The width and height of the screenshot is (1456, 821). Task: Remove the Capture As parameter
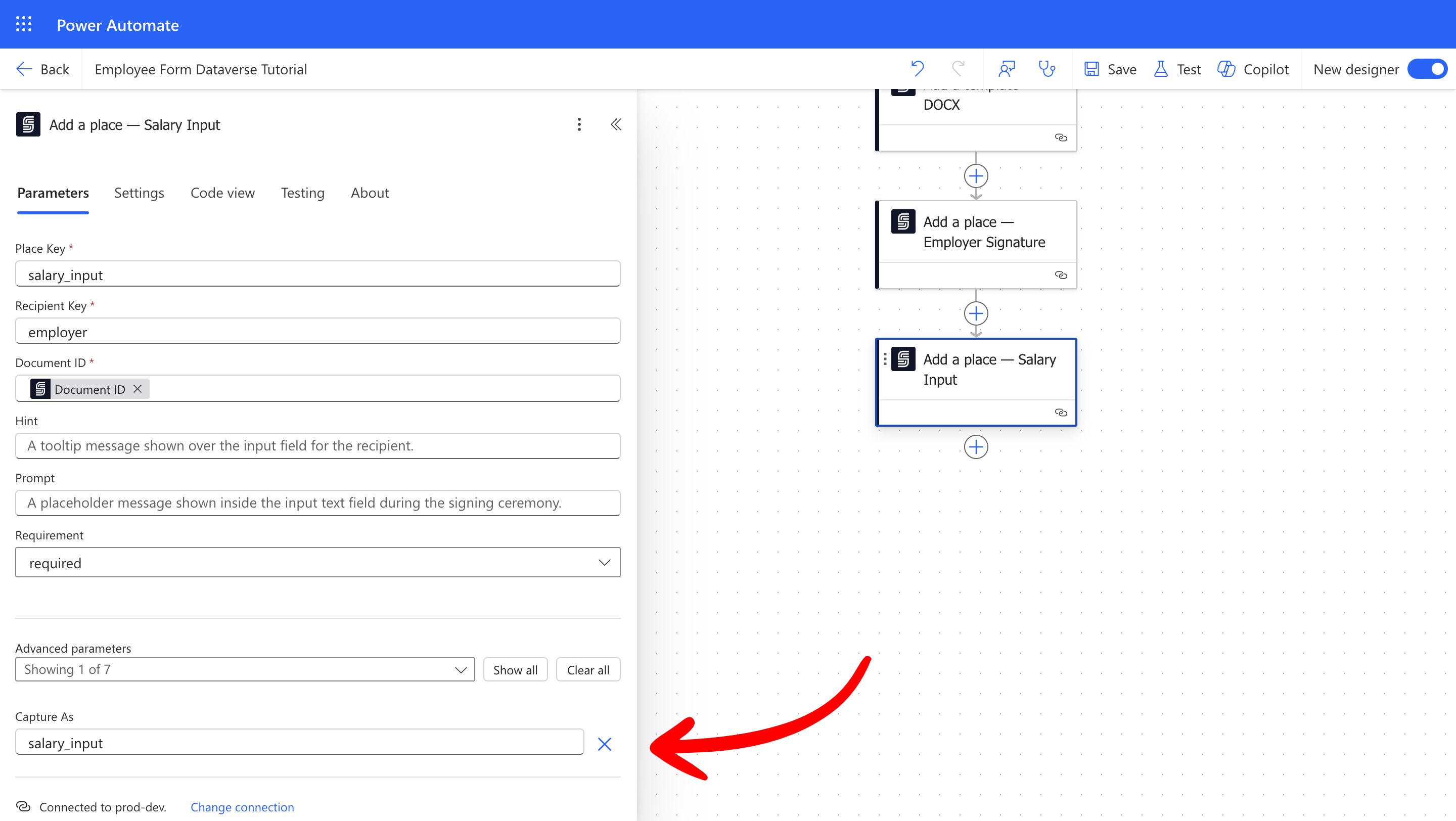tap(604, 744)
